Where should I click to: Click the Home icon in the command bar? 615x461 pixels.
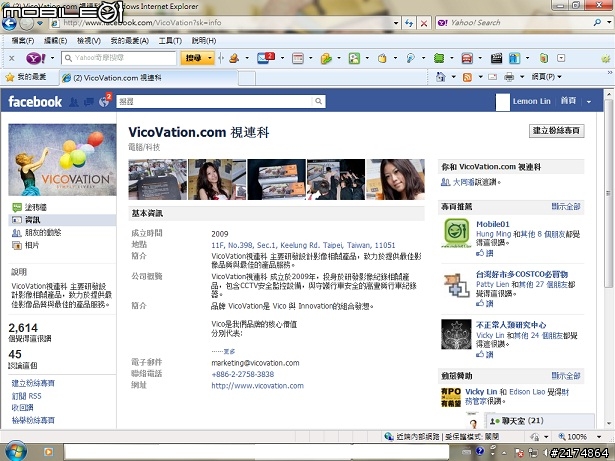pos(440,77)
